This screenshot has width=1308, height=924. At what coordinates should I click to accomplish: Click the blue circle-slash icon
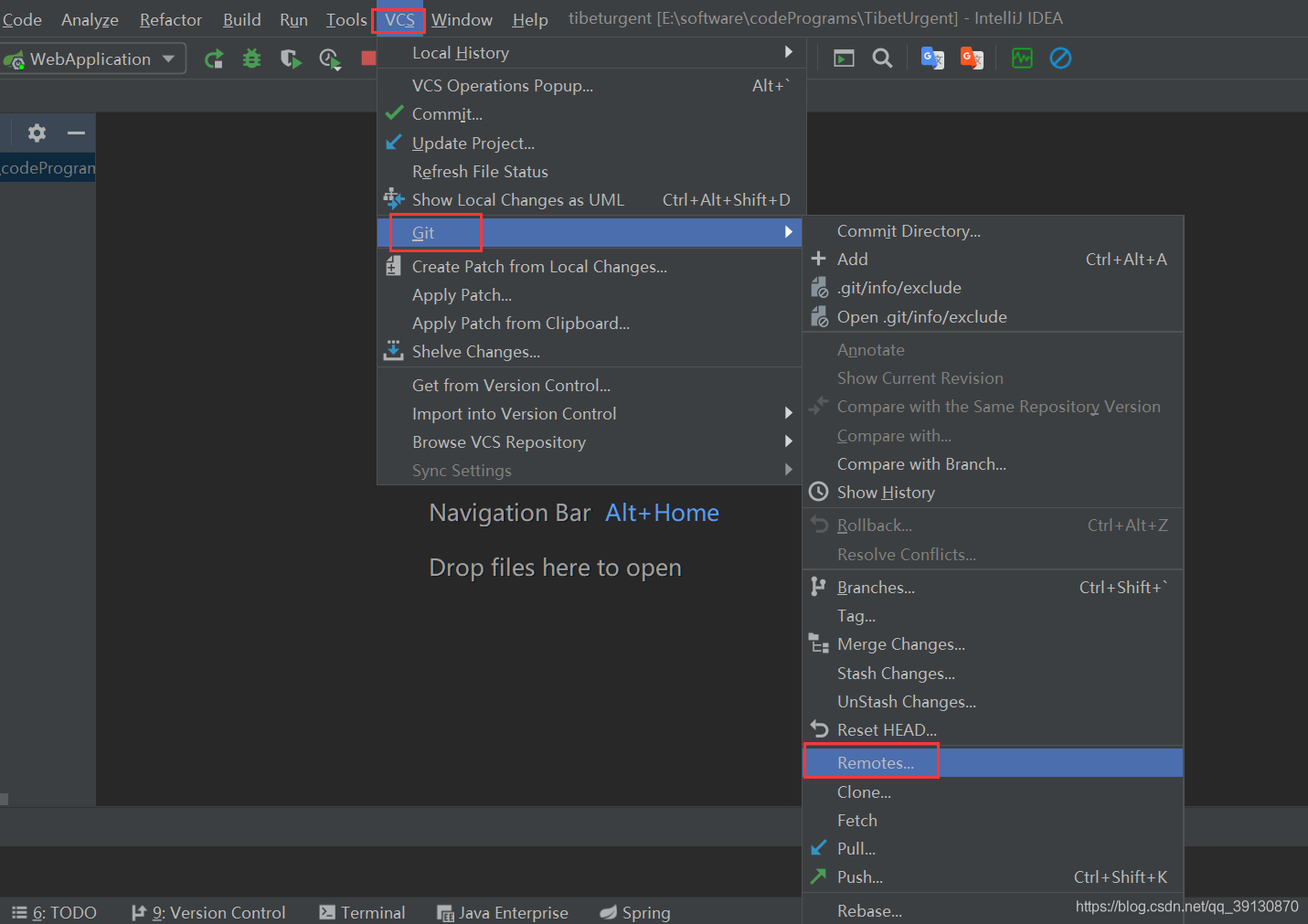(x=1060, y=58)
